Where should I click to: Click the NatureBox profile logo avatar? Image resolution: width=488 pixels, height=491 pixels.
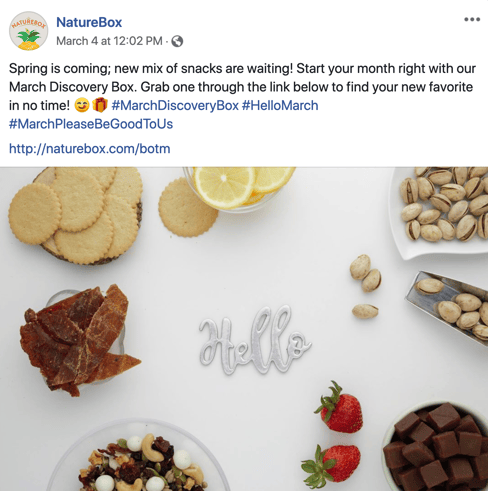[28, 31]
